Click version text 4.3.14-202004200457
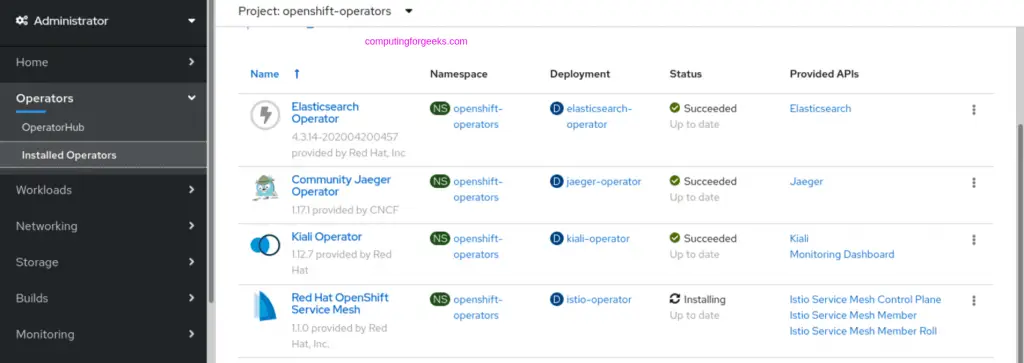Screen dimensions: 1024x363 [345, 137]
